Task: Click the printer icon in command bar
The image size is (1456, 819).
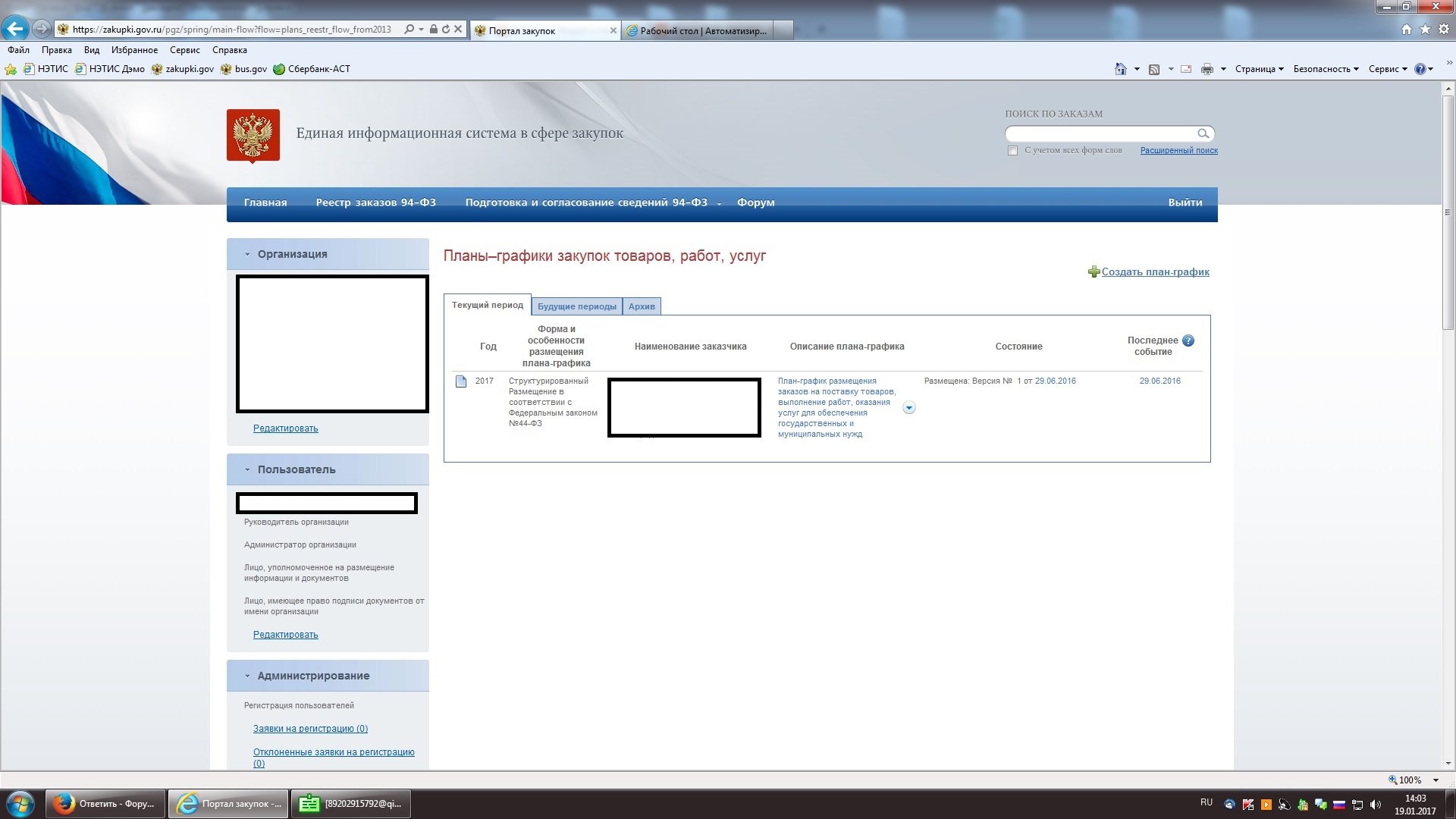Action: [1207, 69]
